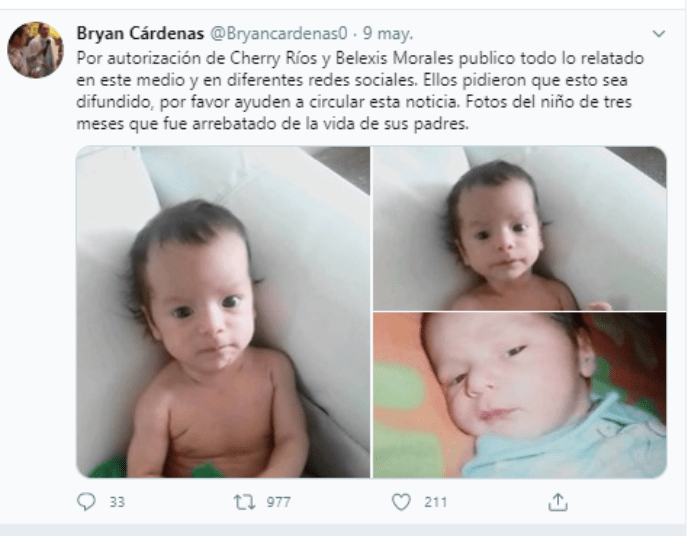This screenshot has width=688, height=536.
Task: Click the tweet text line 'meses que fue arrebatado'
Action: click(x=272, y=124)
